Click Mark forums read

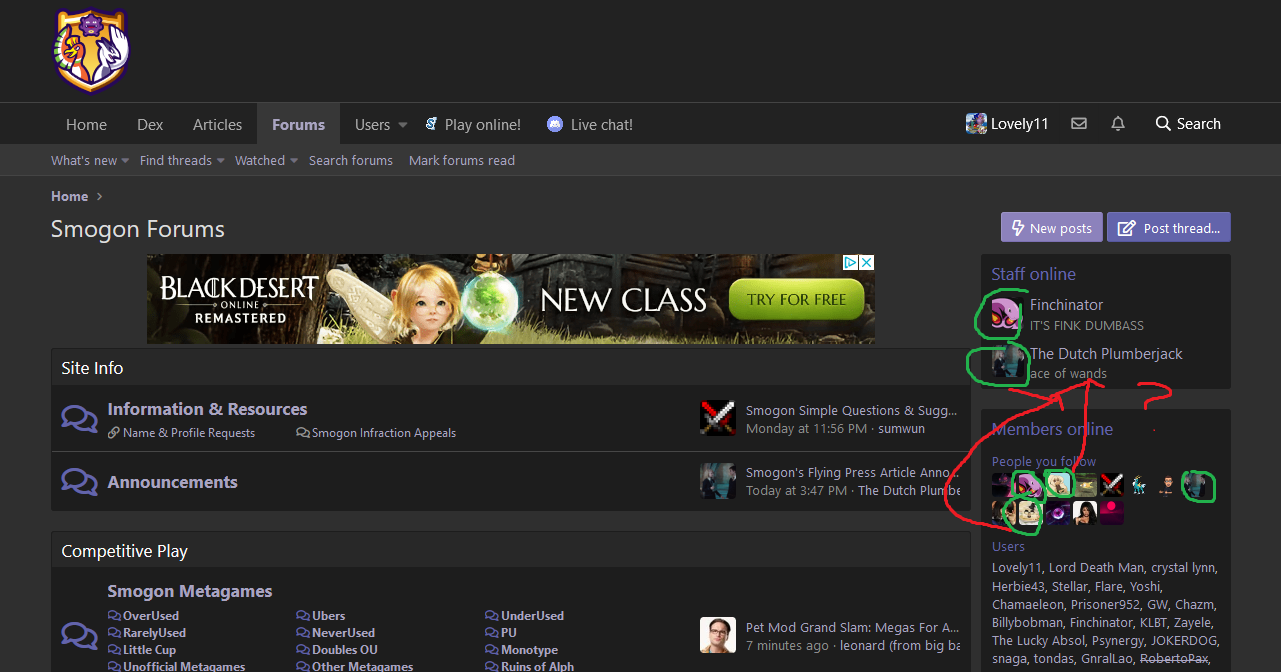(462, 161)
